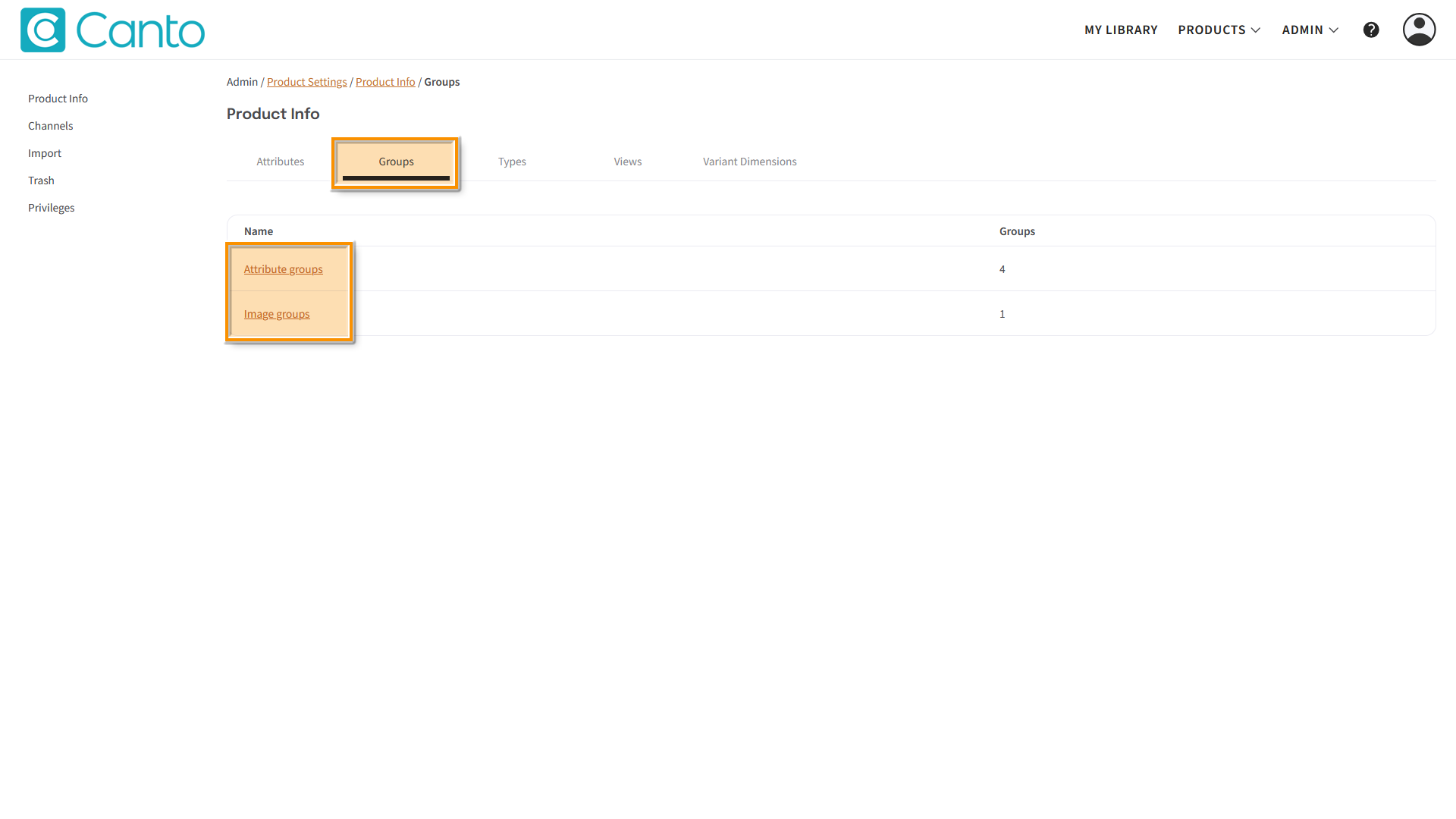Viewport: 1456px width, 819px height.
Task: Open Privileges in the sidebar
Action: pos(52,208)
